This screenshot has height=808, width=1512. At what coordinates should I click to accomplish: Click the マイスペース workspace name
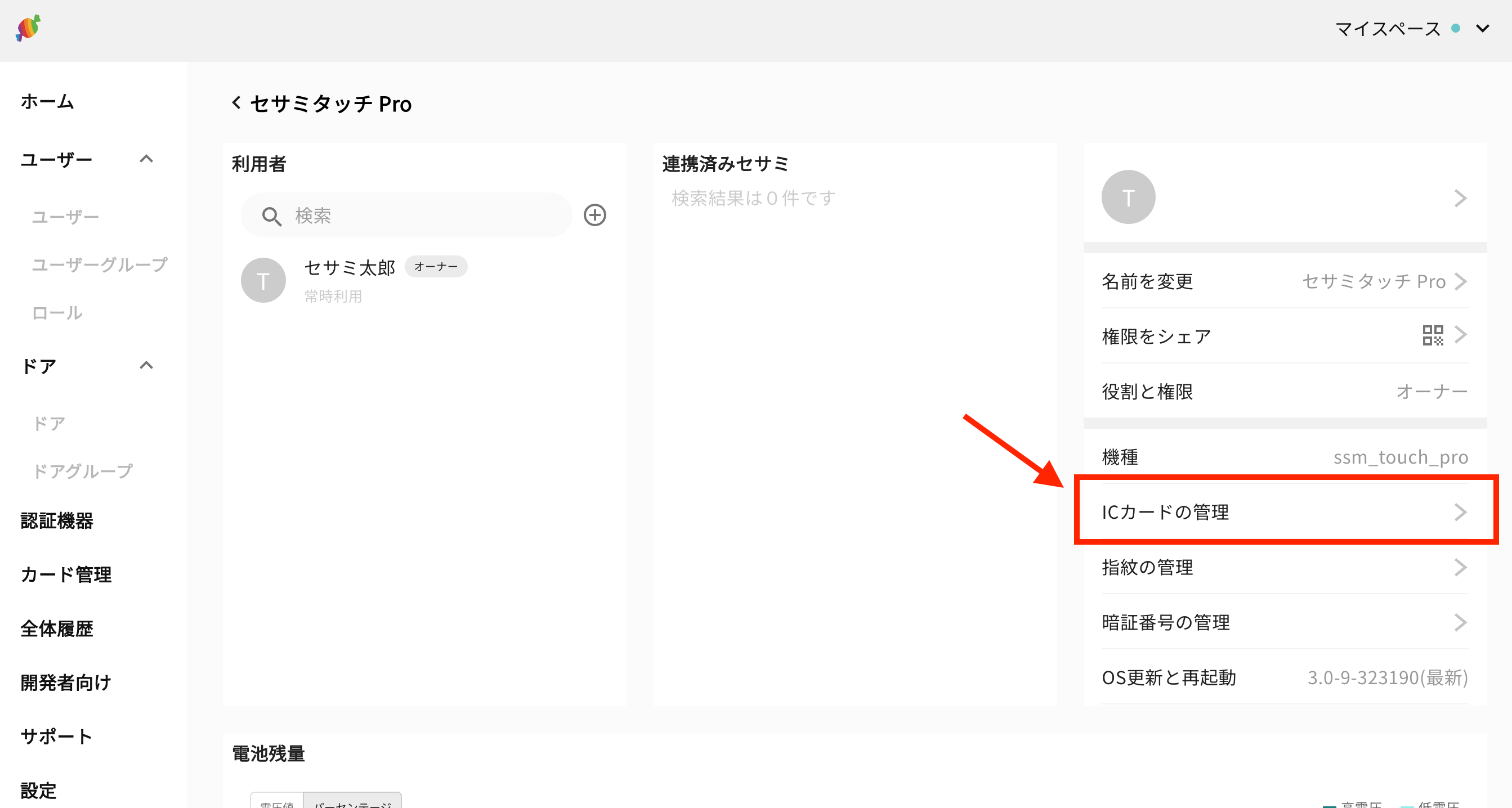click(x=1388, y=28)
